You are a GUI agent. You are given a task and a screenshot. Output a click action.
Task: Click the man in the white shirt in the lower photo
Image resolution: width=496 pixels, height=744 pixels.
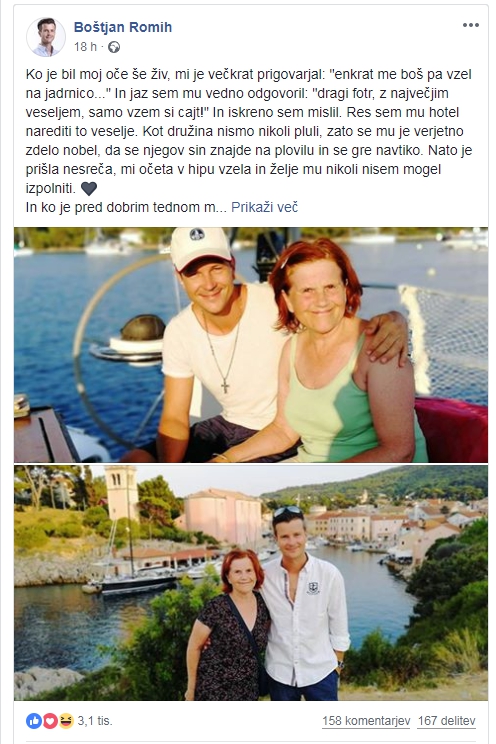tap(304, 605)
